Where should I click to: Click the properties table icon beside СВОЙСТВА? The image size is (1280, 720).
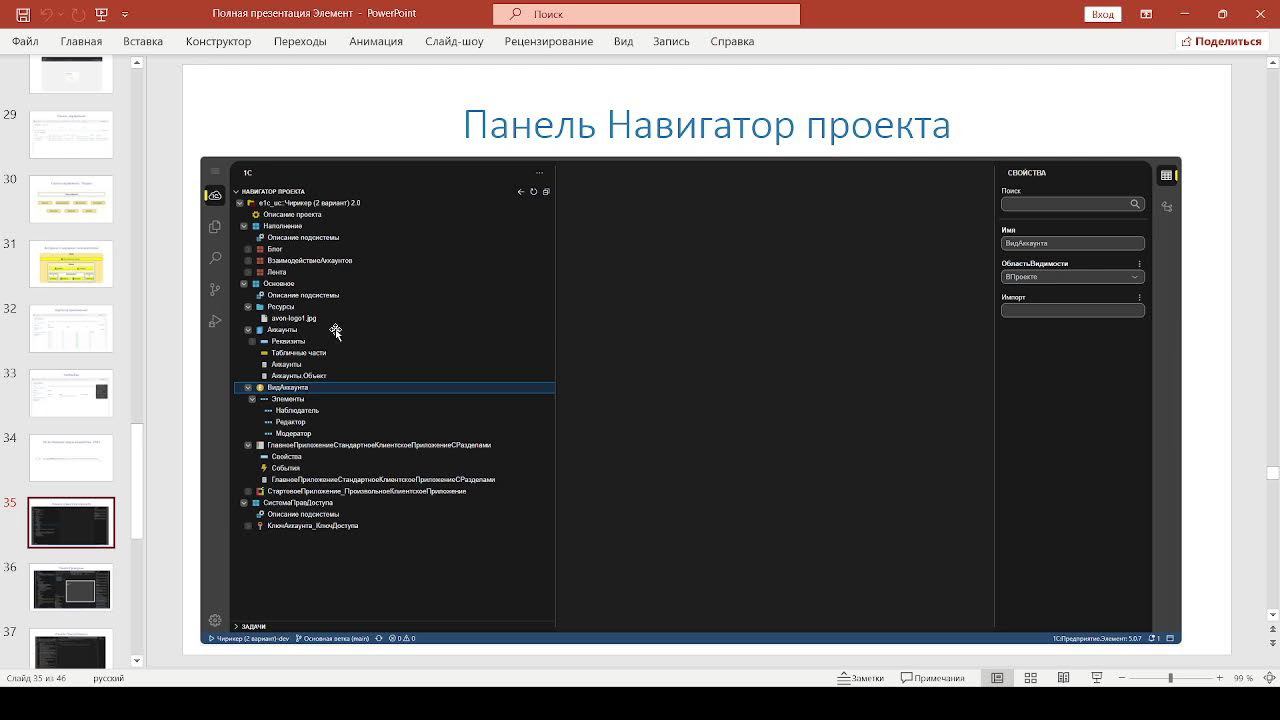click(1166, 175)
